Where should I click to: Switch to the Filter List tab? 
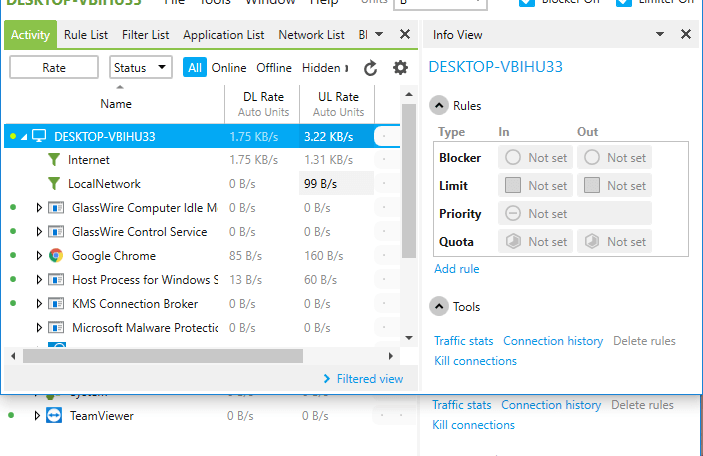pyautogui.click(x=145, y=35)
